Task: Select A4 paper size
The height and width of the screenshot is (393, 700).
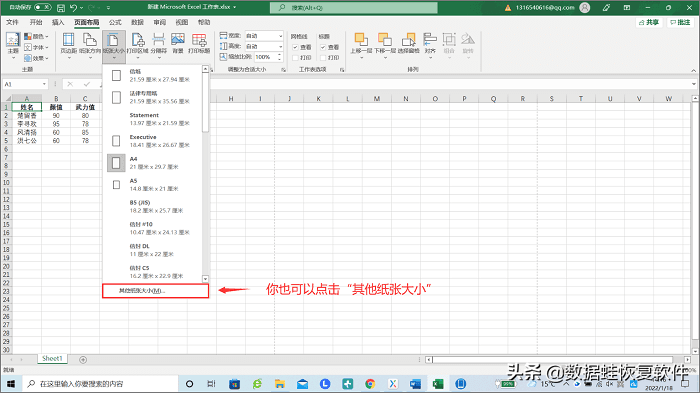Action: [x=152, y=163]
